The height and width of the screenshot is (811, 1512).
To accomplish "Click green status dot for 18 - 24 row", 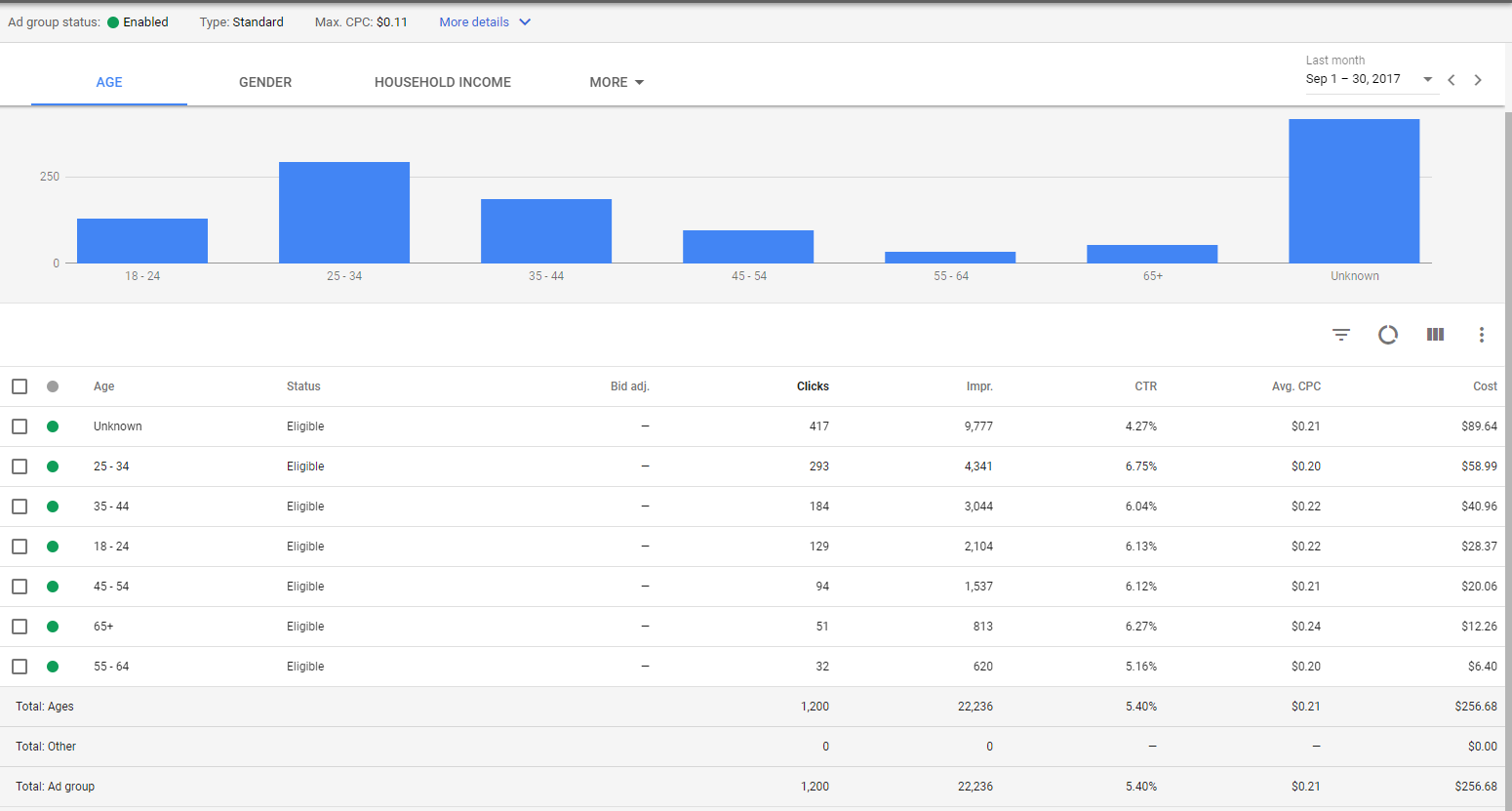I will pyautogui.click(x=53, y=547).
